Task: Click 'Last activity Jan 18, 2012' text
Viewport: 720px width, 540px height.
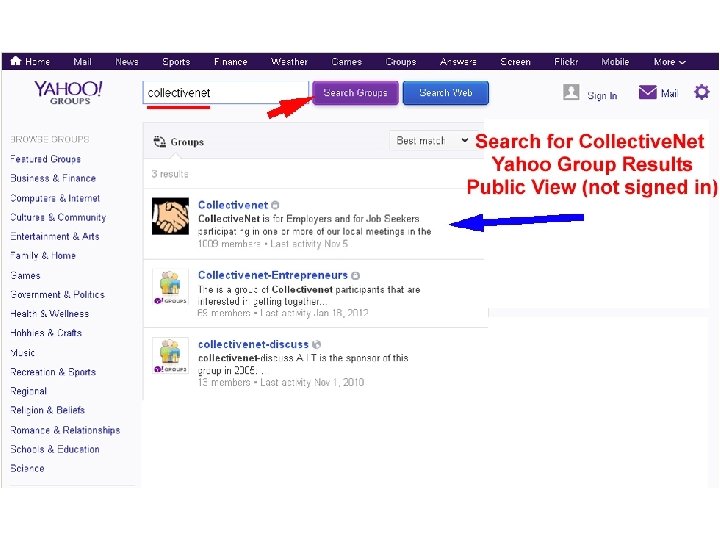Action: point(314,313)
